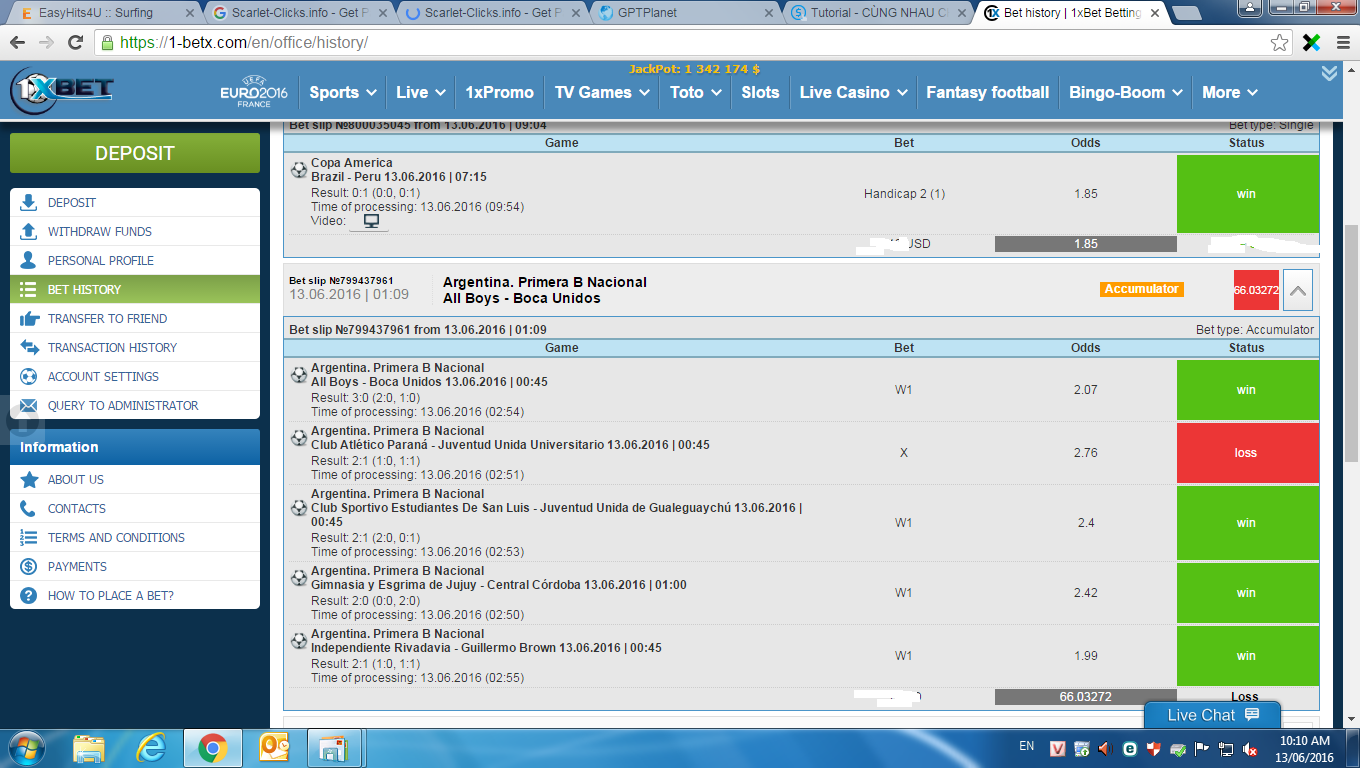
Task: Click the double chevron beside the site header
Action: pyautogui.click(x=1329, y=73)
